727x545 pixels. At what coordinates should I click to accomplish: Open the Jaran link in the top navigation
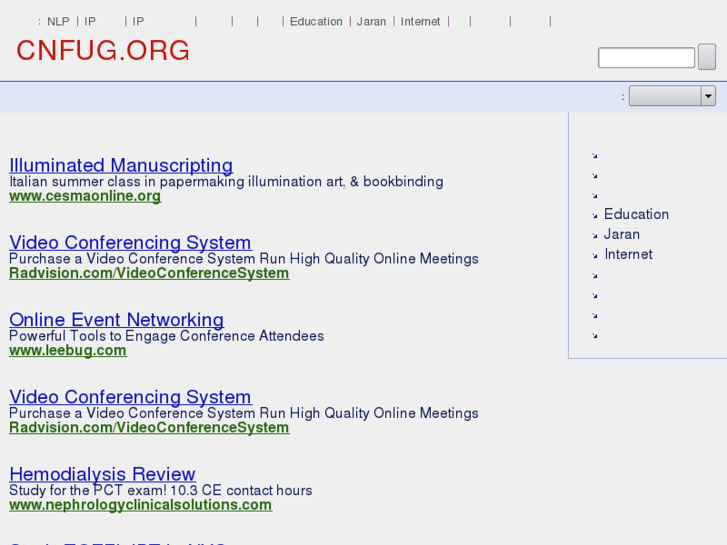tap(371, 21)
